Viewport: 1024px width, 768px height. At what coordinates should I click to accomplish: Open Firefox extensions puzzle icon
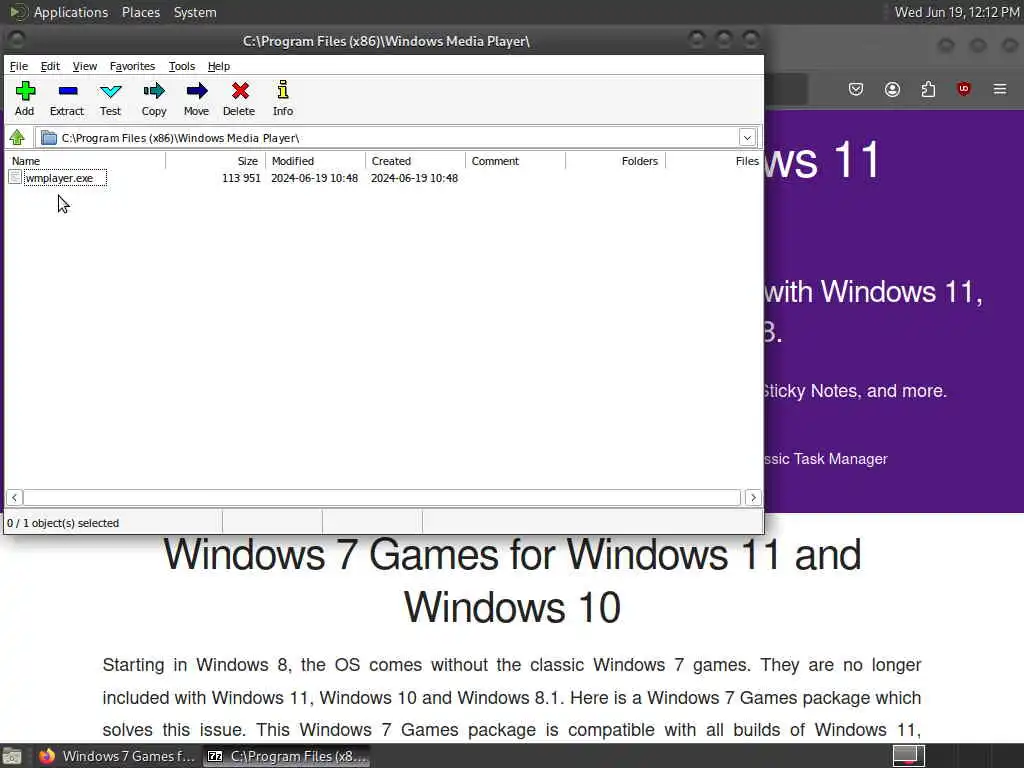point(928,89)
